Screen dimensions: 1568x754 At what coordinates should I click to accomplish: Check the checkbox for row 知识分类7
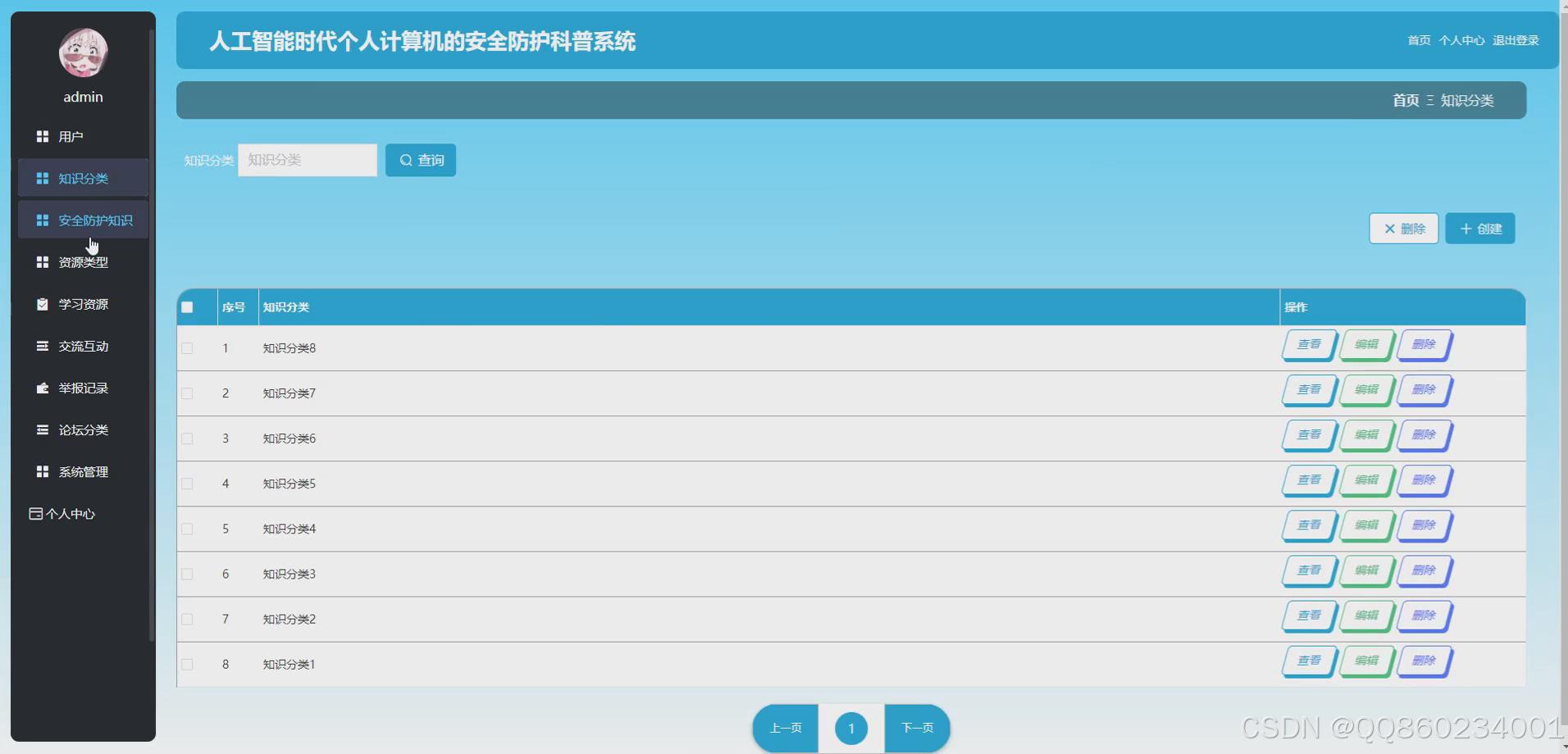coord(187,393)
